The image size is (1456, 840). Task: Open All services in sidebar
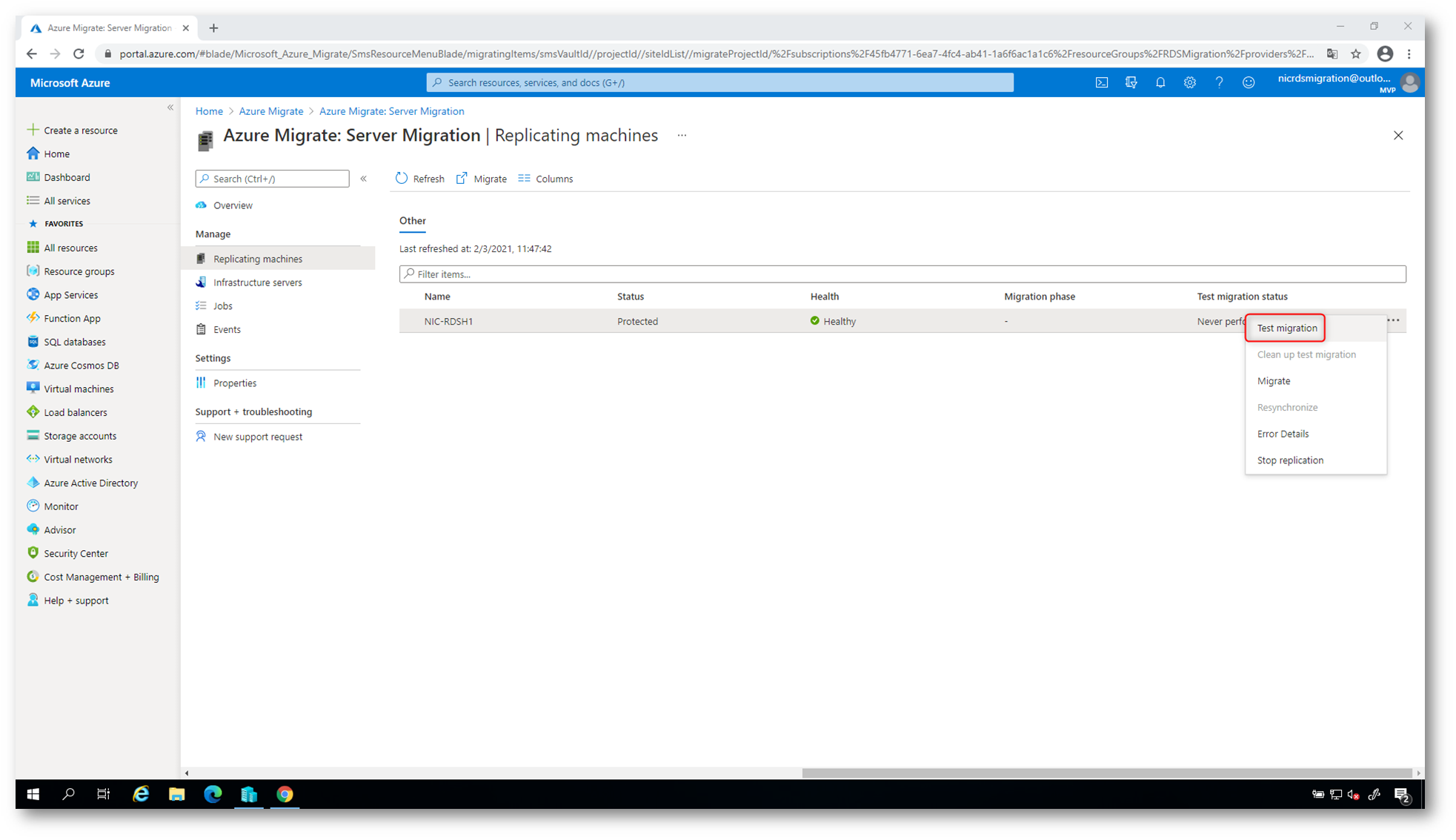(67, 201)
